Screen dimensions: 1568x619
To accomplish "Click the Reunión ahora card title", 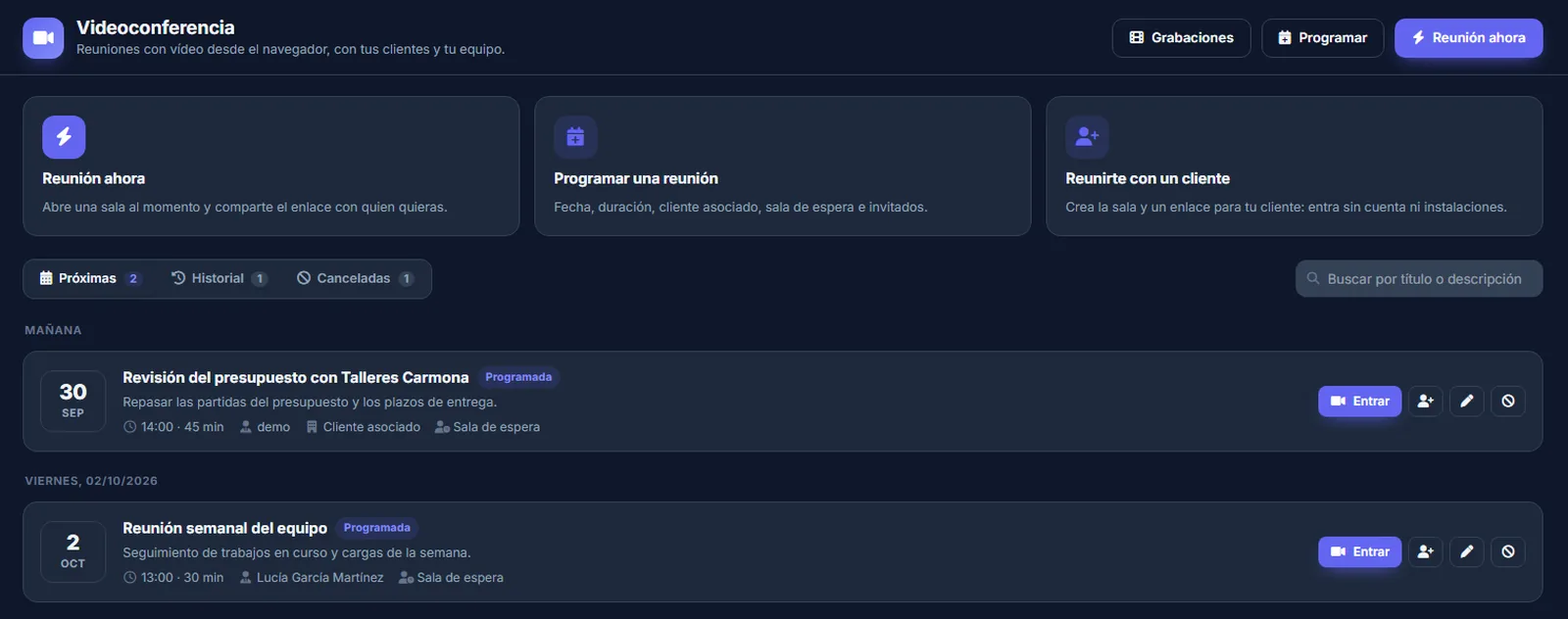I will pyautogui.click(x=93, y=178).
